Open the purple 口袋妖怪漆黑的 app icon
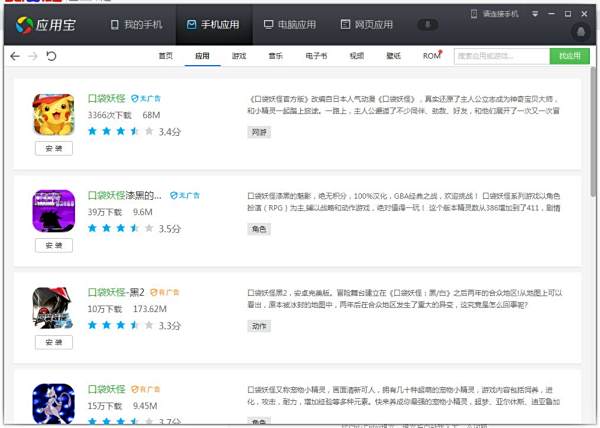The height and width of the screenshot is (428, 600). [54, 211]
